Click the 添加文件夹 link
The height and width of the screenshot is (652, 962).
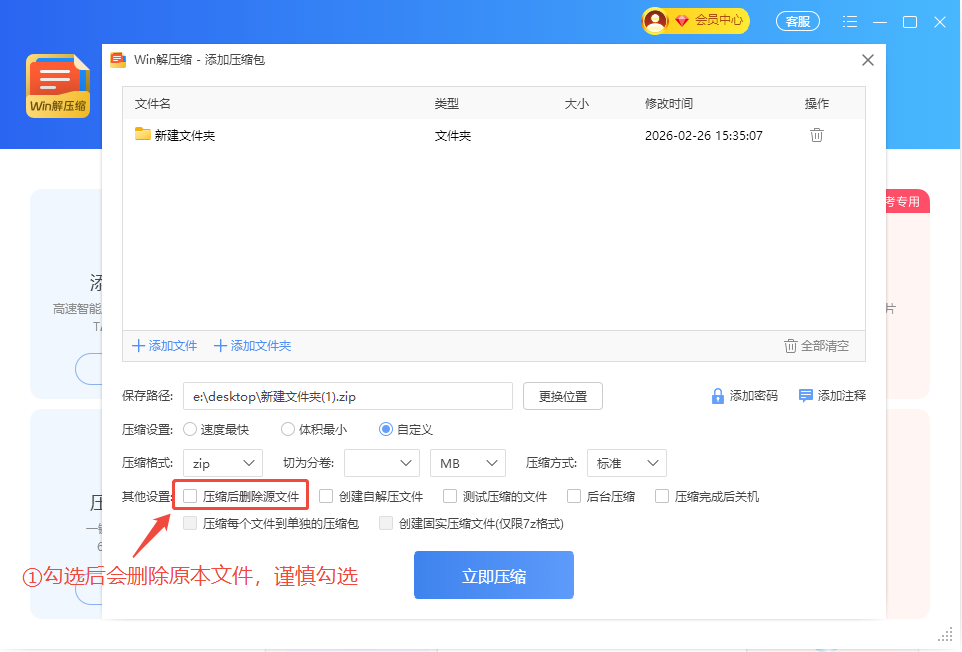(252, 346)
